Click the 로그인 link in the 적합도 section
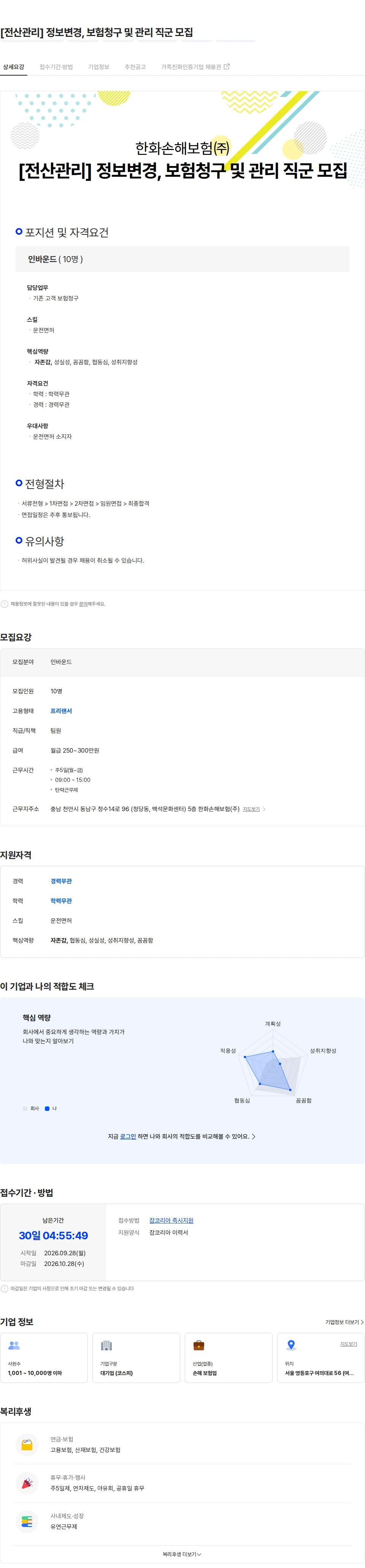Screen dimensions: 365x1568 coord(128,1136)
